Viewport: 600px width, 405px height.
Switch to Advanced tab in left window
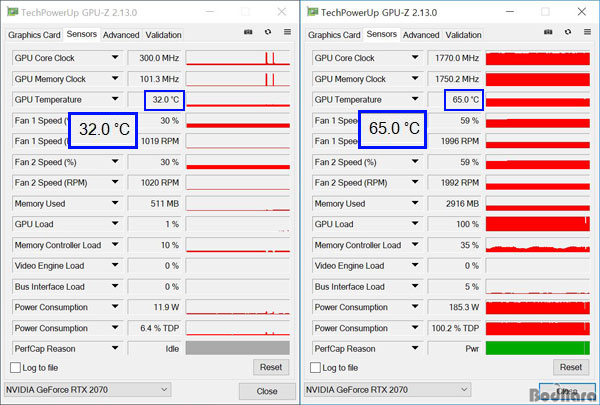coord(121,35)
